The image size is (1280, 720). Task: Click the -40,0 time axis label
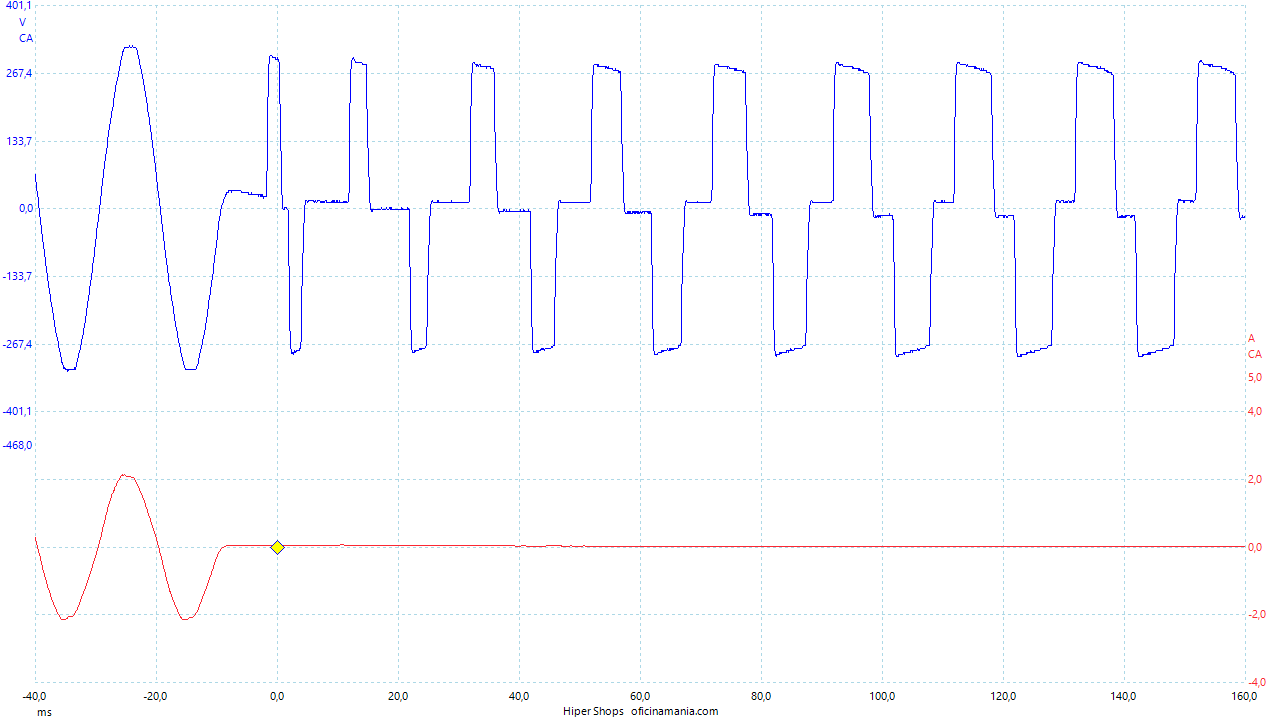(x=36, y=696)
